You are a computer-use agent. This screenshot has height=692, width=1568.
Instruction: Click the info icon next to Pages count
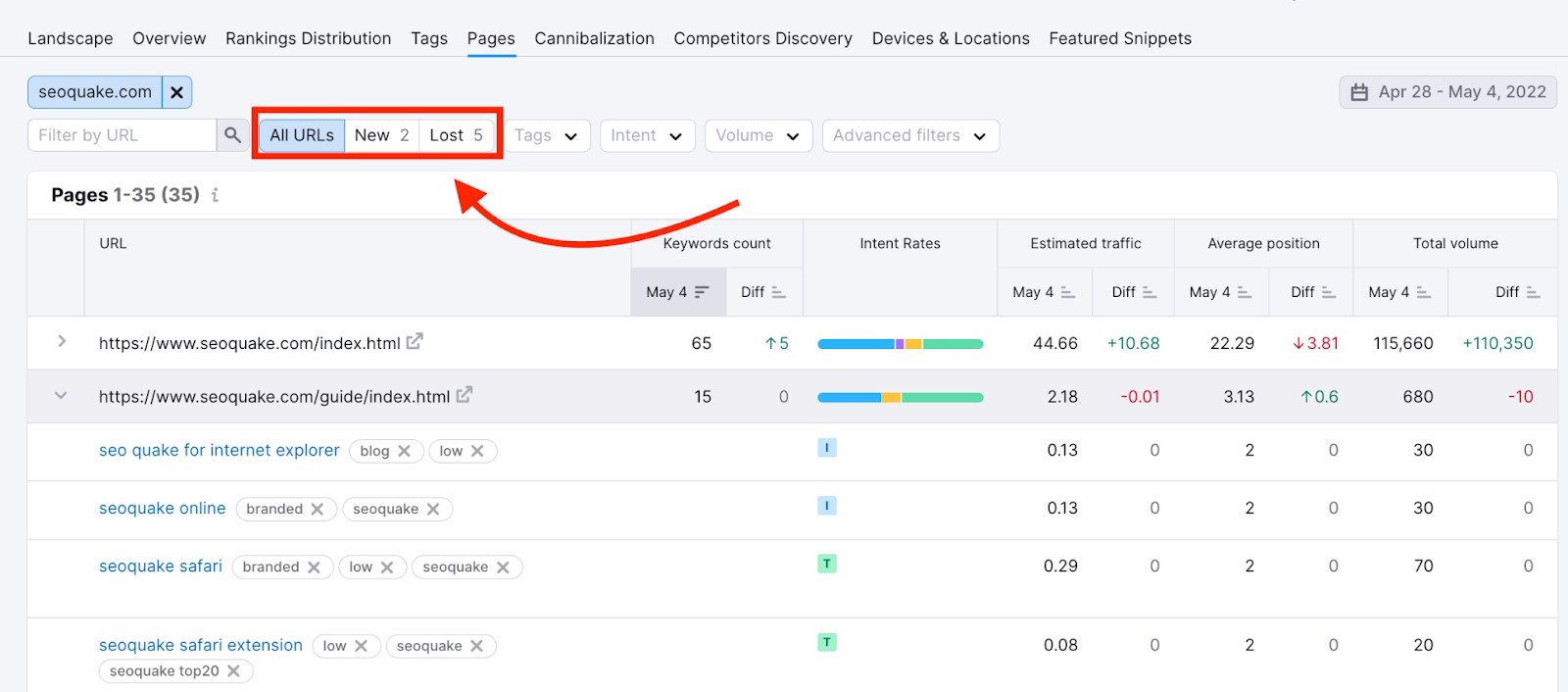pyautogui.click(x=215, y=195)
